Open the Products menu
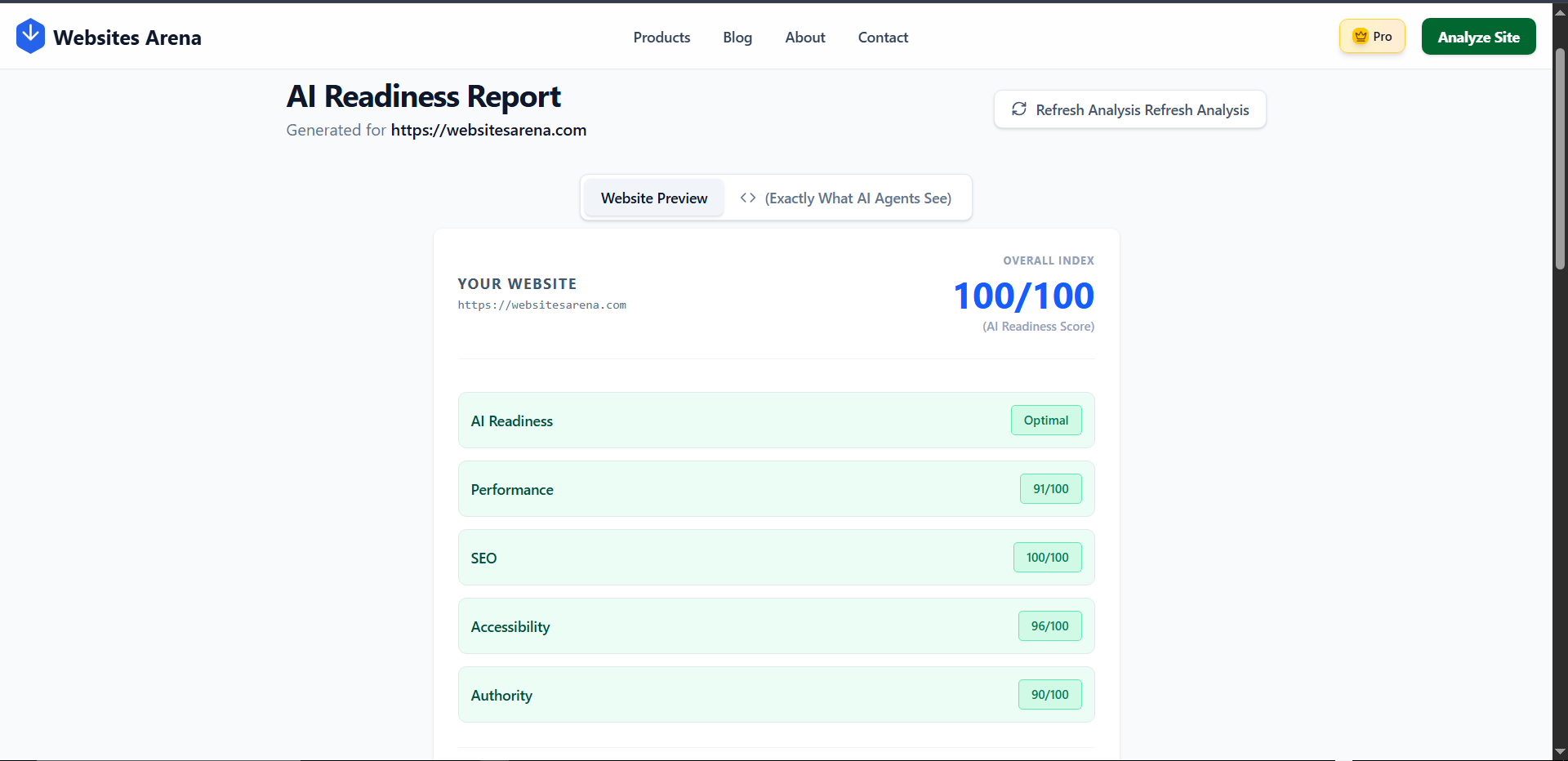 point(661,37)
